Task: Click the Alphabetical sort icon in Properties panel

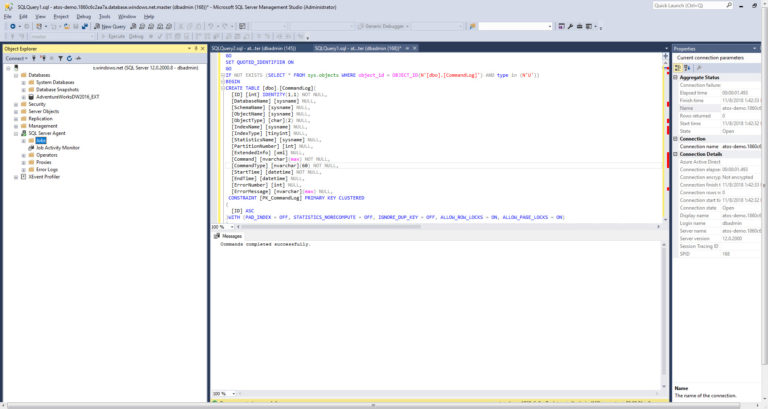Action: (687, 68)
